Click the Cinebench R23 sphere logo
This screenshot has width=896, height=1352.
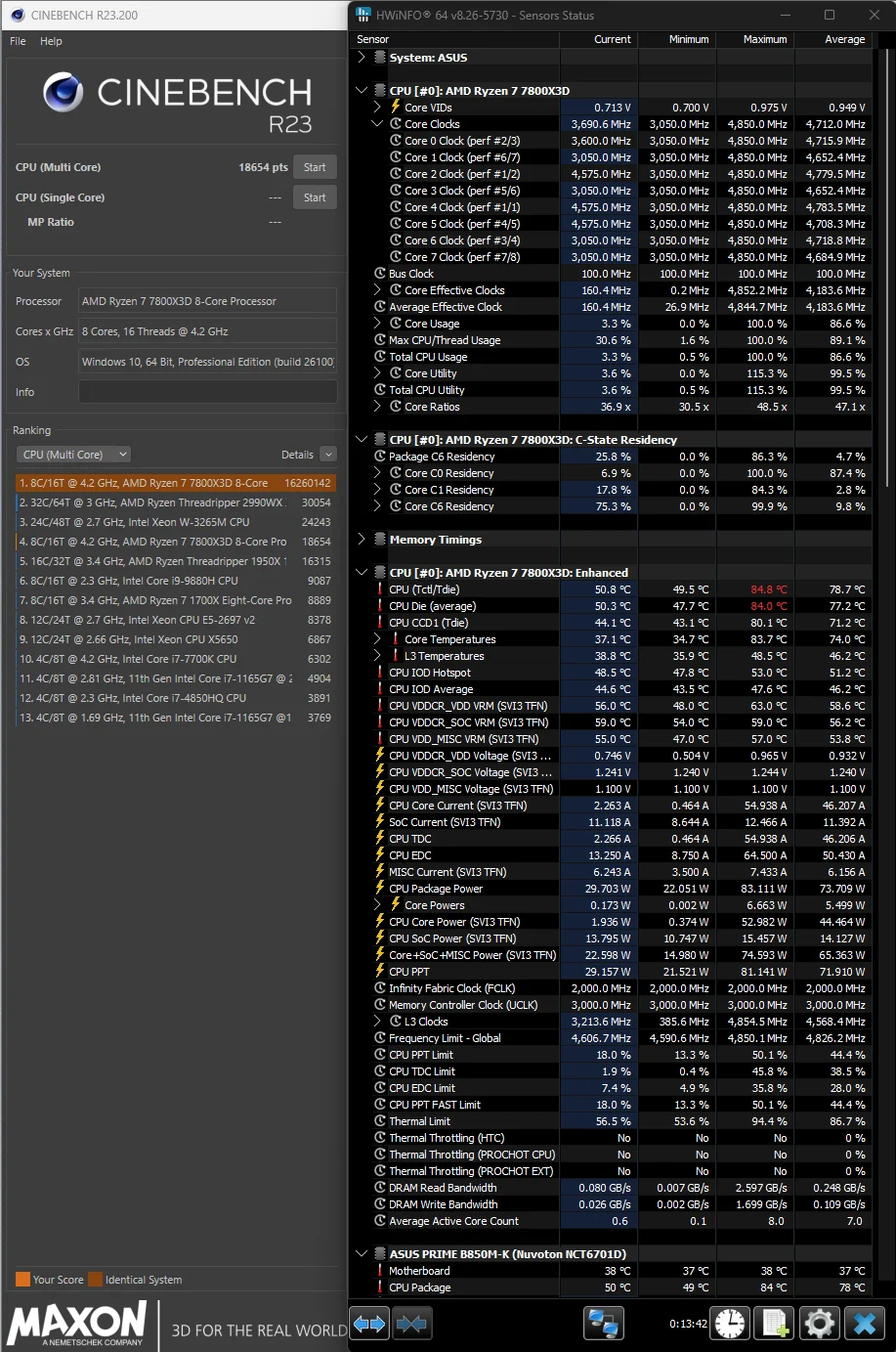pyautogui.click(x=64, y=93)
